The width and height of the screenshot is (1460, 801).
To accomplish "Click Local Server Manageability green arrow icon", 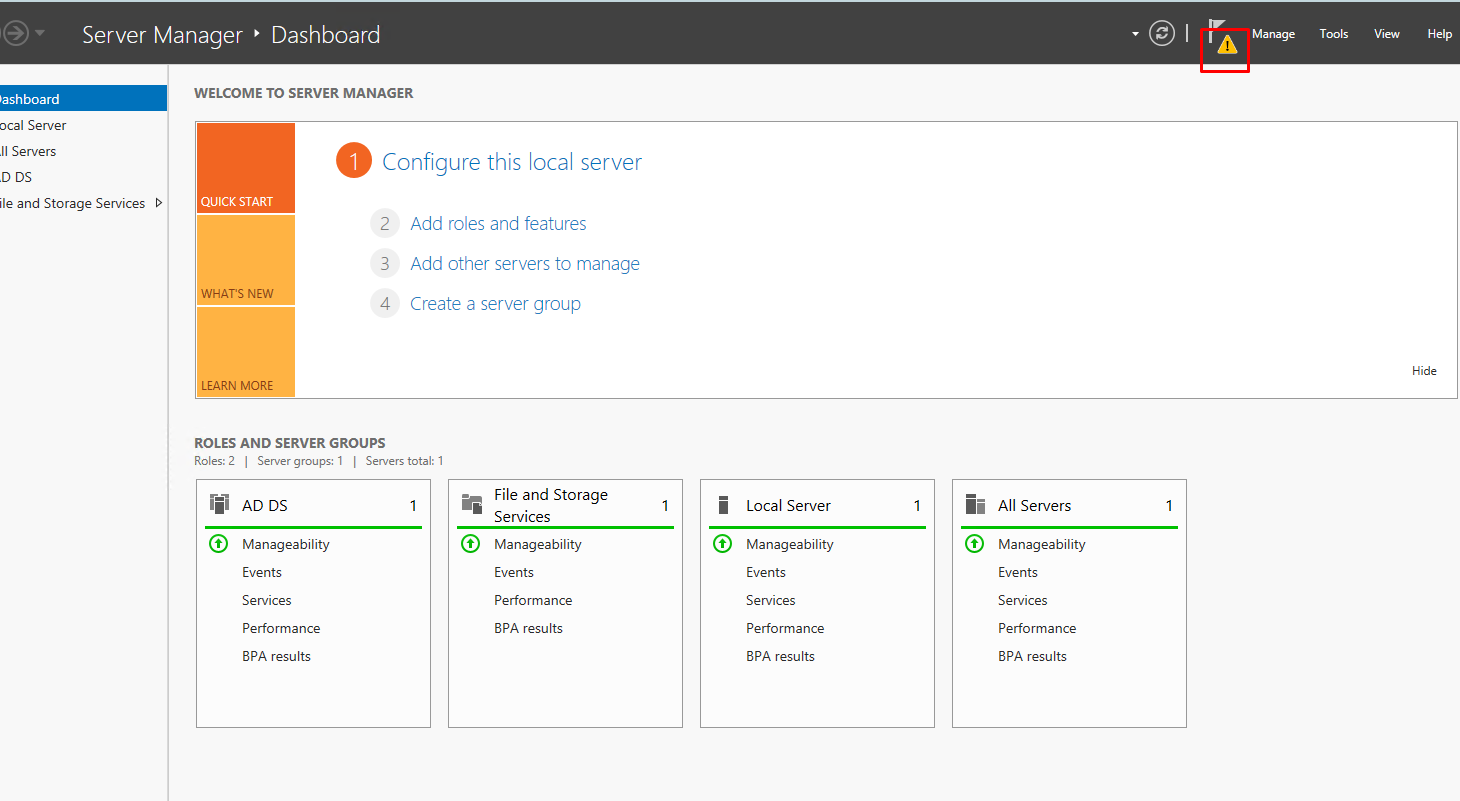I will (722, 544).
